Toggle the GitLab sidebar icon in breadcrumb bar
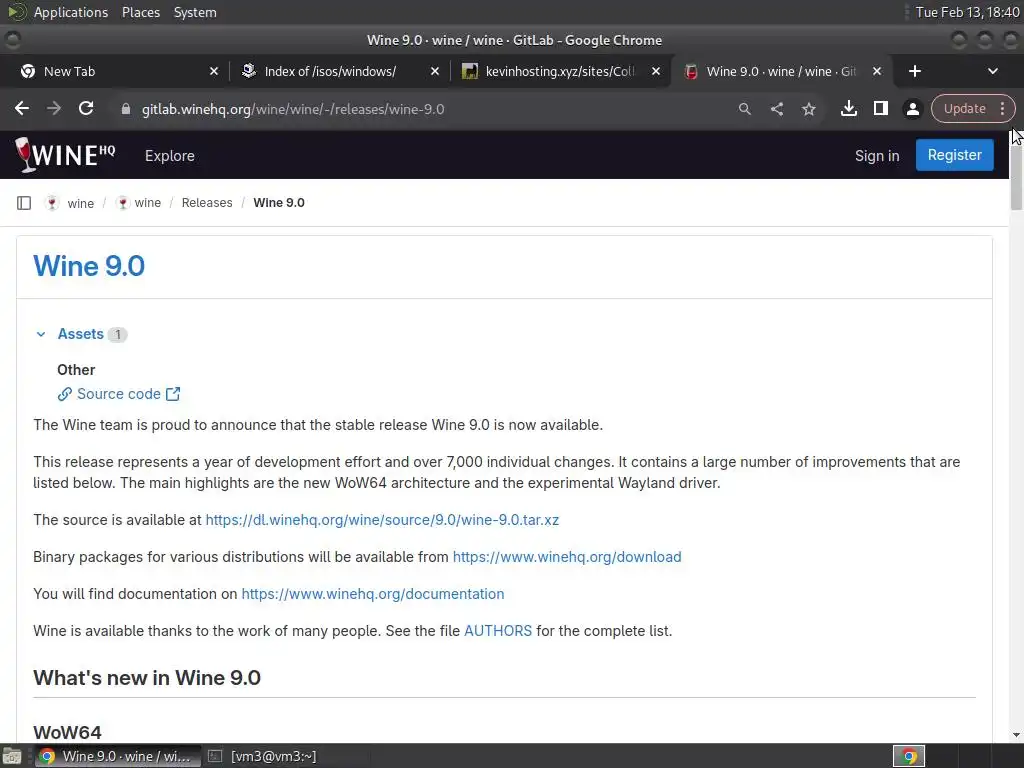Screen dimensions: 1024x768 click(x=24, y=203)
